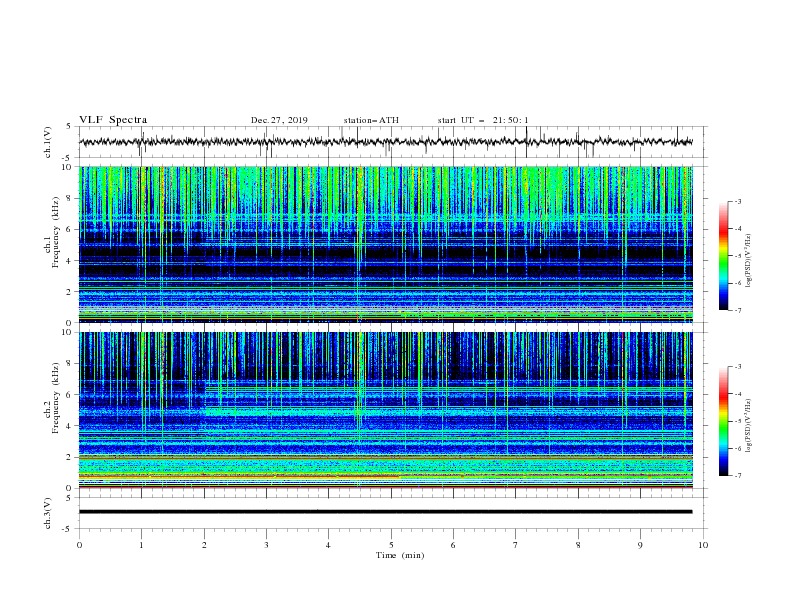Click the ch.3 flat black trace
Screen dimensions: 792x612
tap(385, 512)
